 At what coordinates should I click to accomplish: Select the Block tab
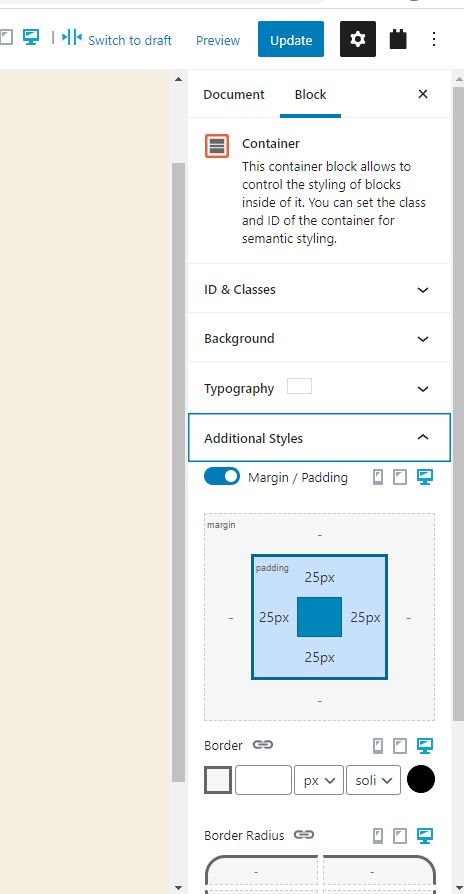(310, 95)
